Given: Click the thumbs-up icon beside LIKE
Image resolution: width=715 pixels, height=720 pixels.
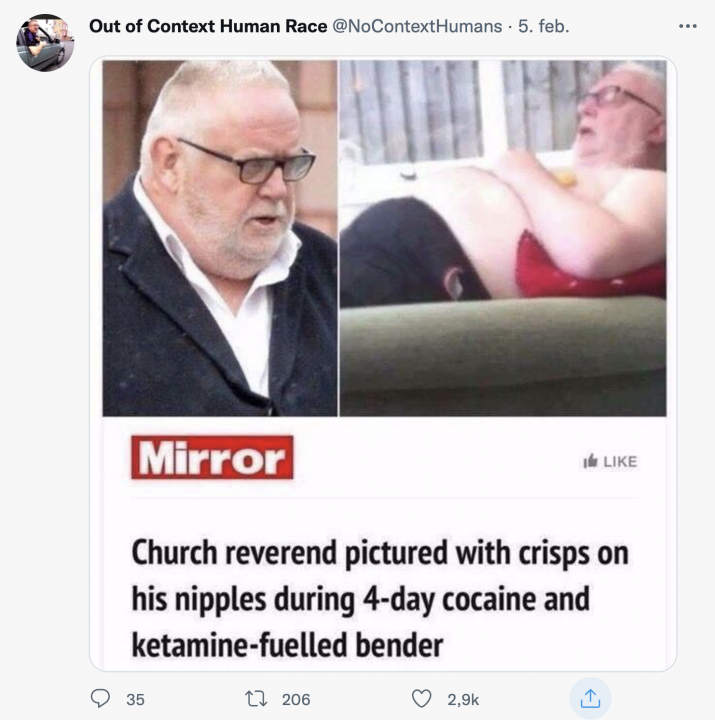Looking at the screenshot, I should click(590, 461).
